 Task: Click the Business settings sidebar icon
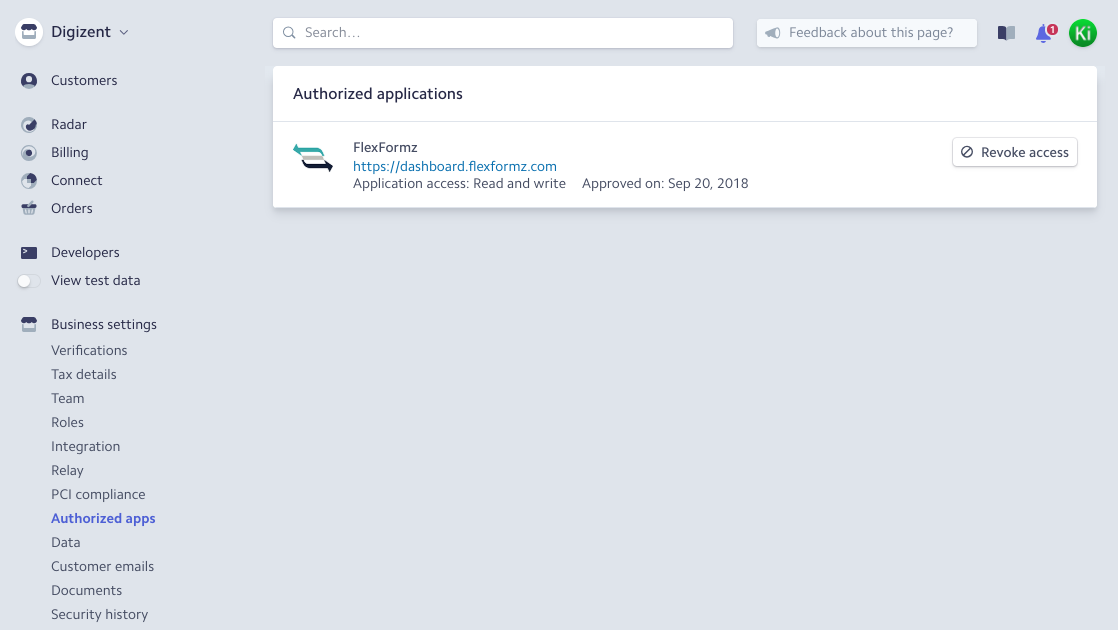(29, 323)
